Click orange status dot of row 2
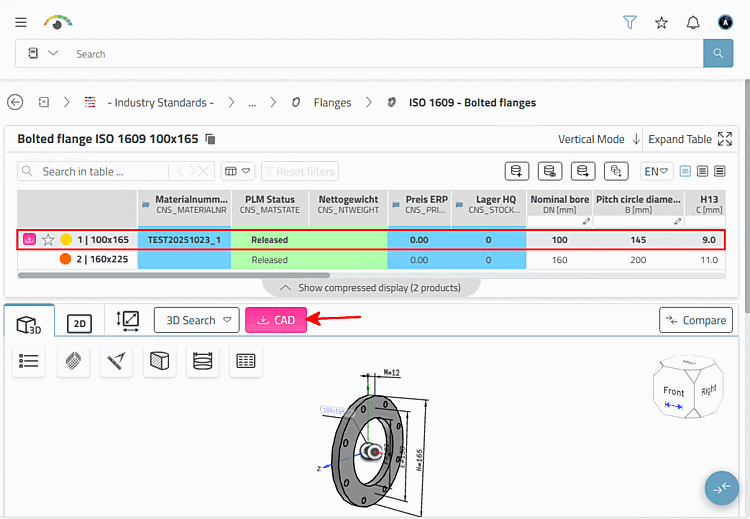 [x=66, y=259]
